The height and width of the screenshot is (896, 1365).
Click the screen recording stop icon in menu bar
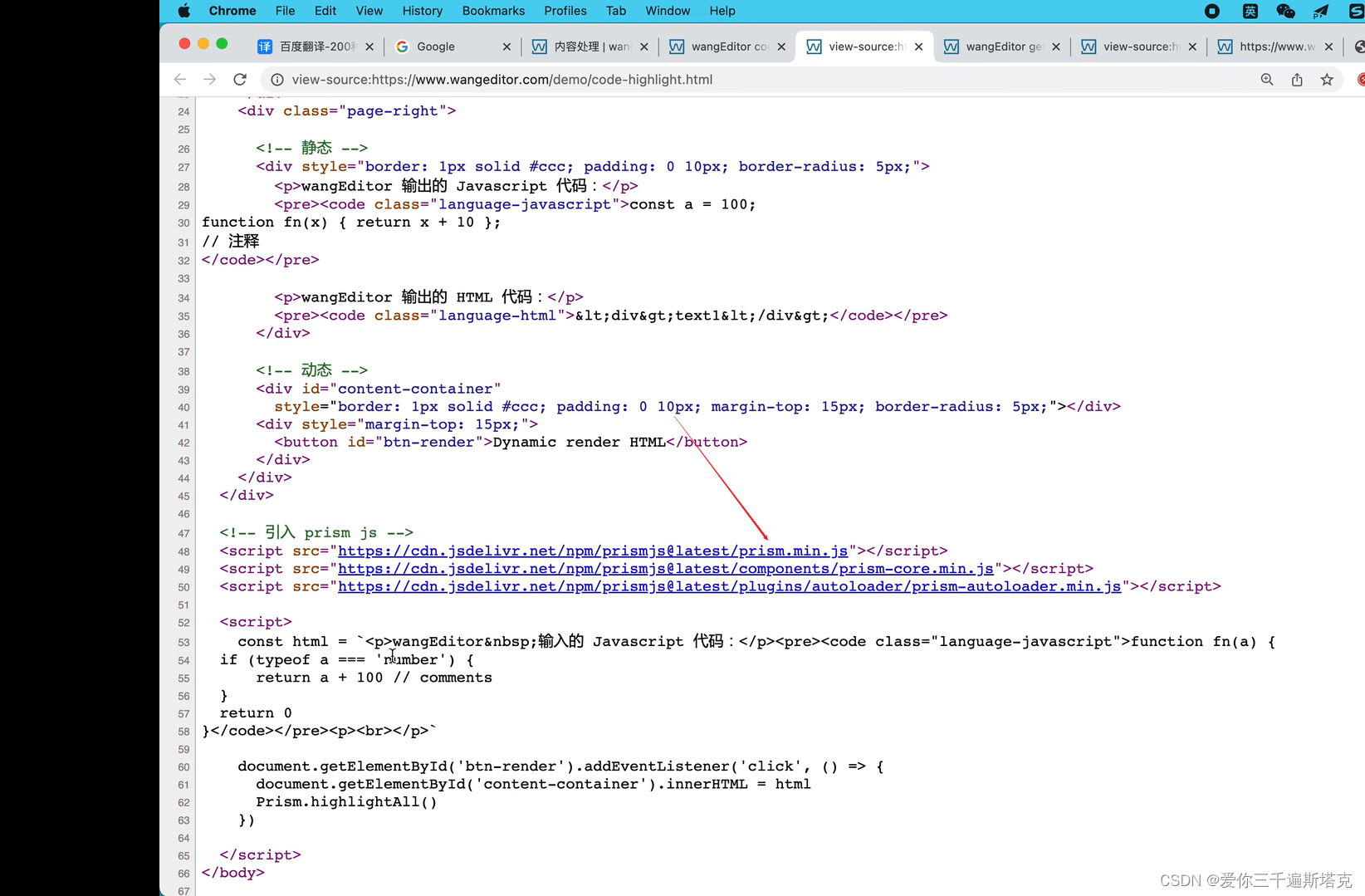[x=1211, y=11]
